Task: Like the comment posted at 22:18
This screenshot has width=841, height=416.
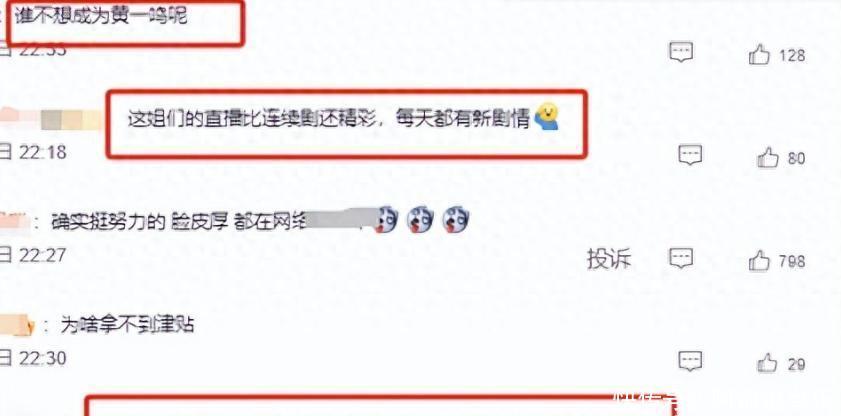Action: click(768, 158)
